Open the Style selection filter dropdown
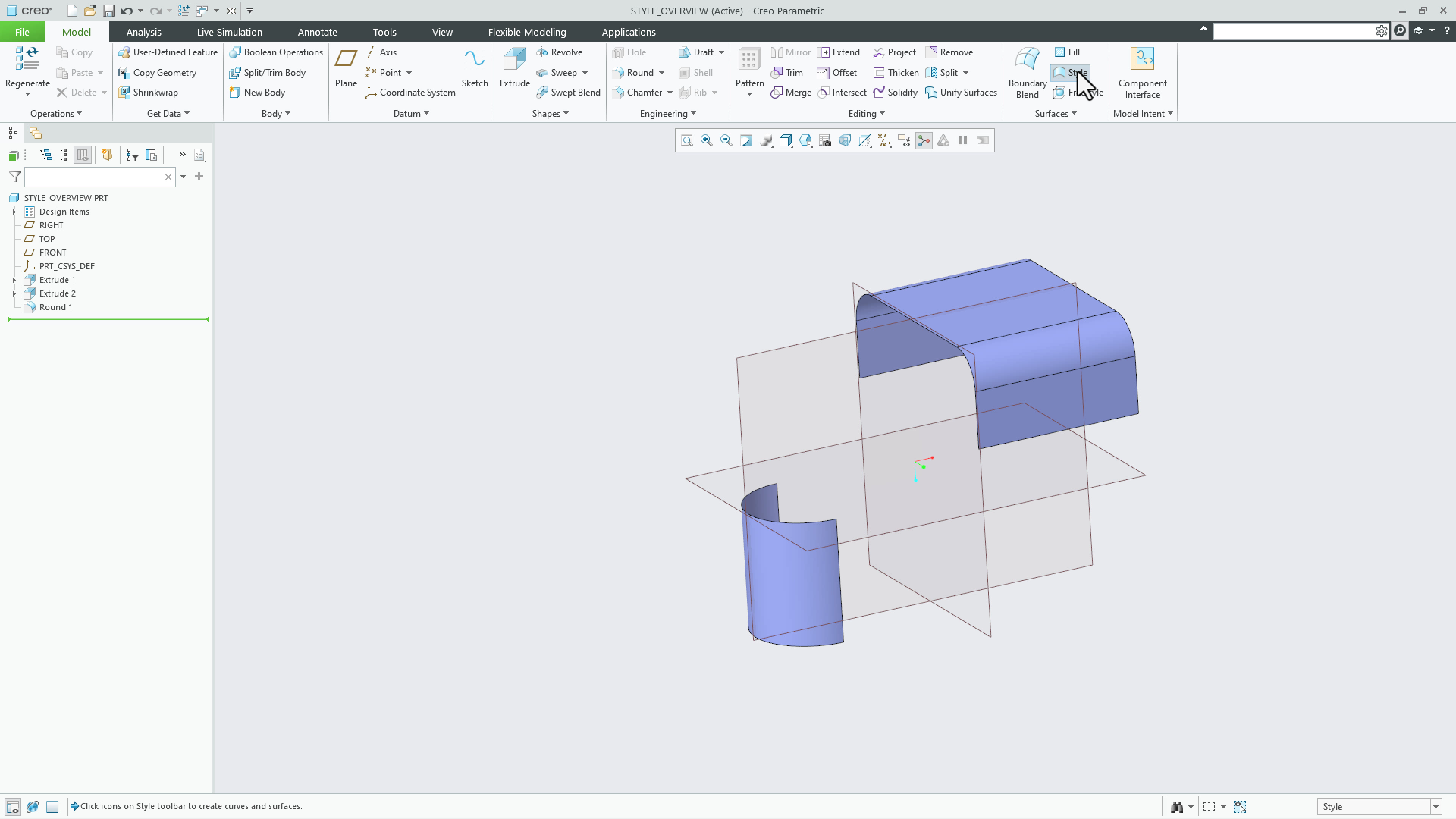The height and width of the screenshot is (819, 1456). [x=1436, y=807]
